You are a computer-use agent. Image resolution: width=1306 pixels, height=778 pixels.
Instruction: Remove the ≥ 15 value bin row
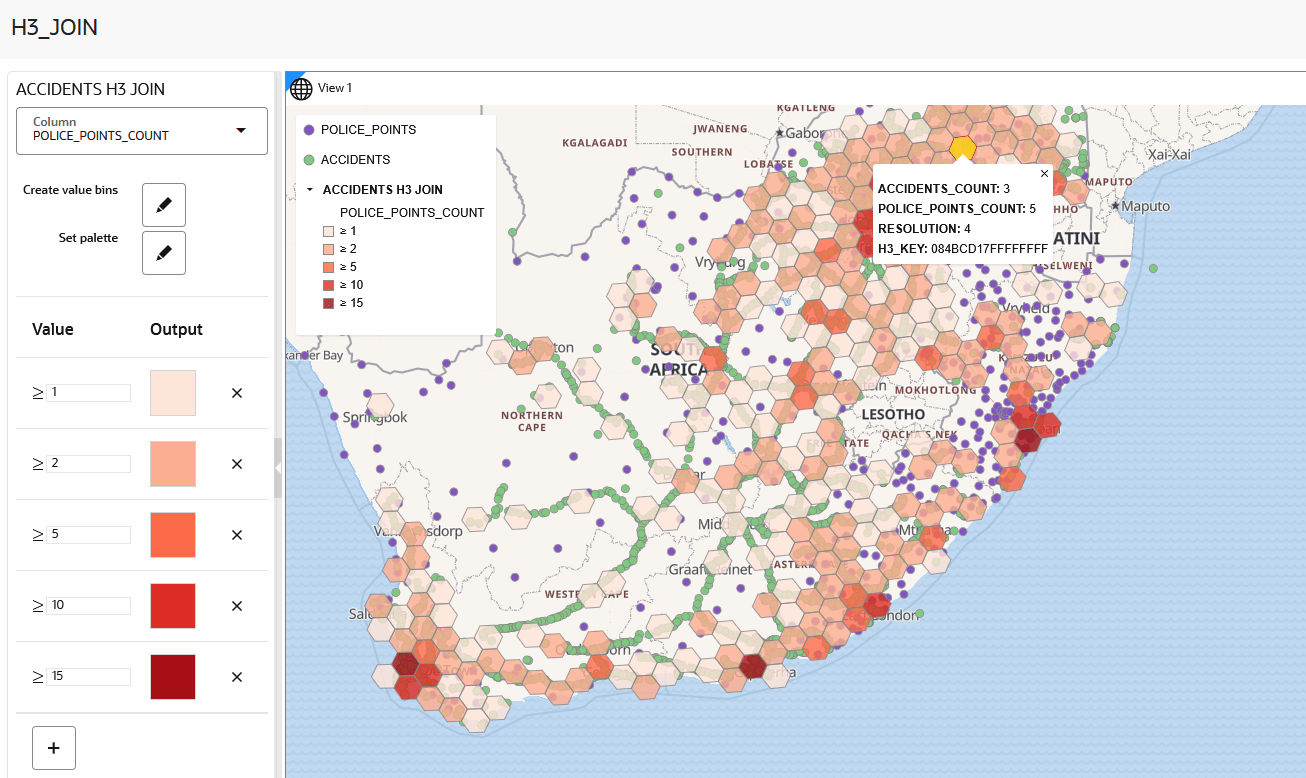pyautogui.click(x=237, y=677)
